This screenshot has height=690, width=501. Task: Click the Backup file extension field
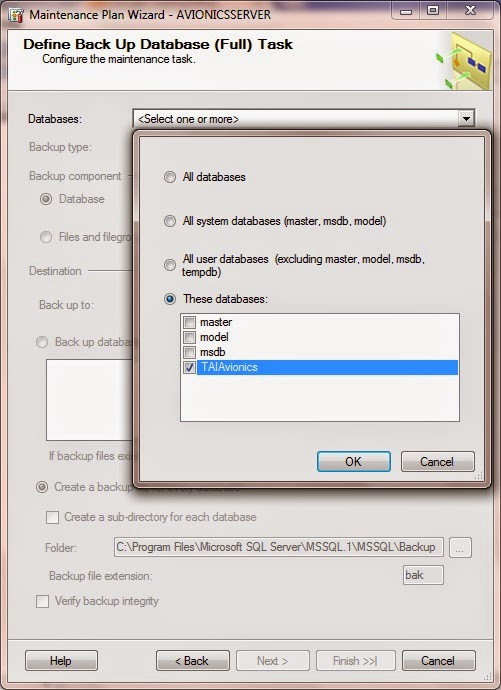click(x=423, y=575)
